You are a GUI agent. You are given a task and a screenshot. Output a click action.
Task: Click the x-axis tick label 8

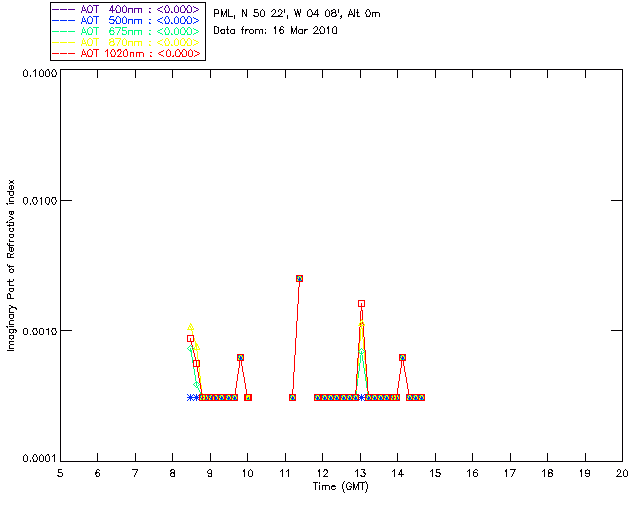point(173,473)
